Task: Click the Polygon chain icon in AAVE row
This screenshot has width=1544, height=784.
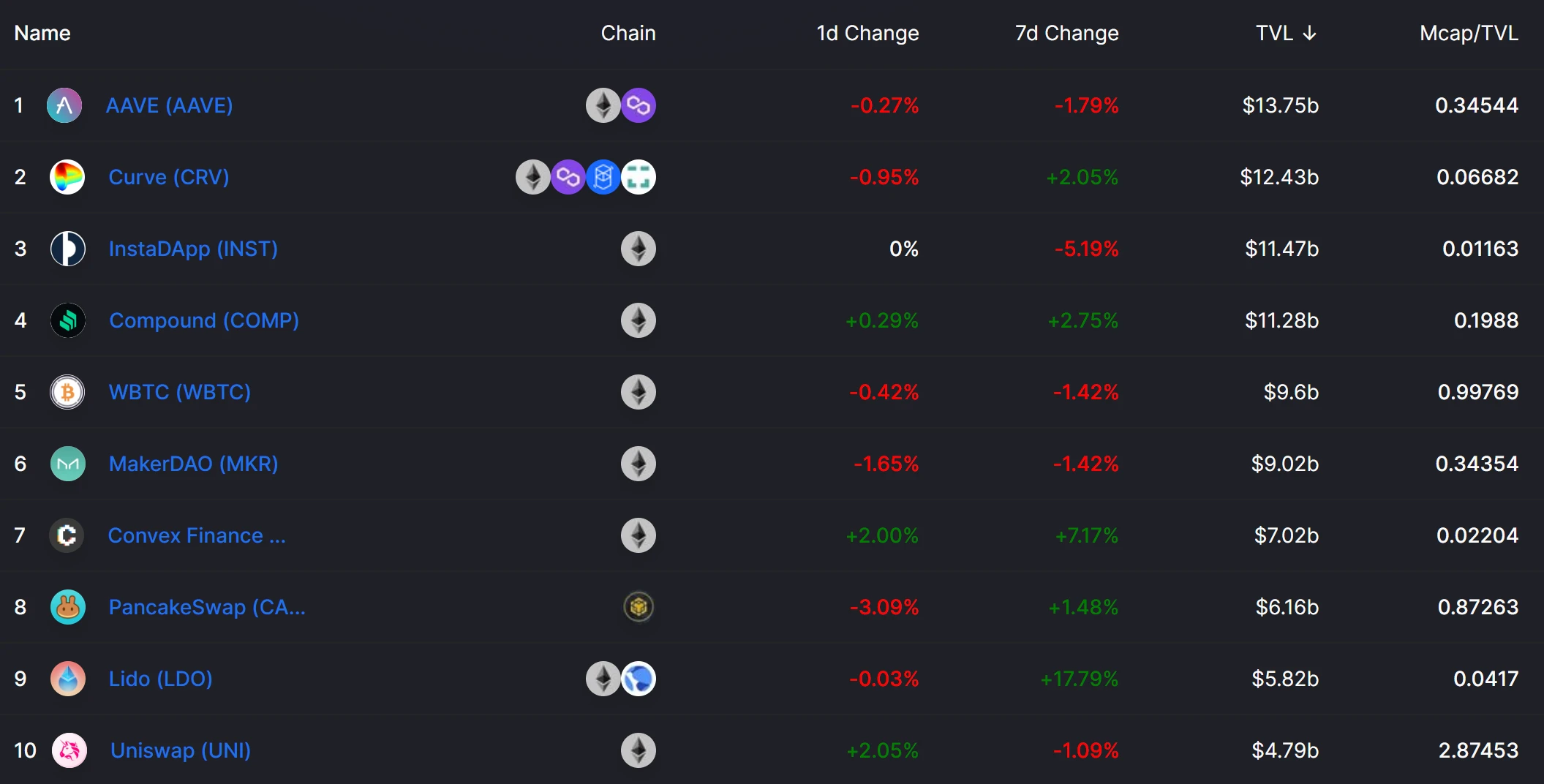Action: point(639,105)
